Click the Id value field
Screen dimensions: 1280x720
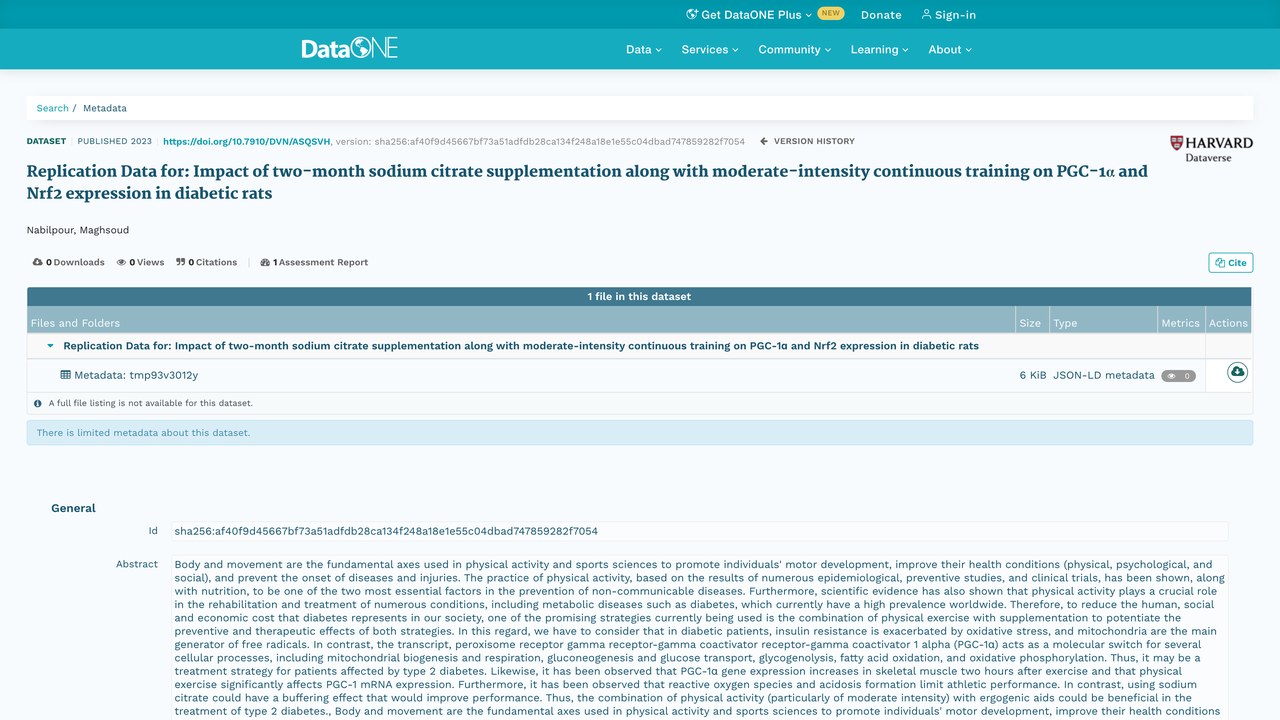[700, 531]
